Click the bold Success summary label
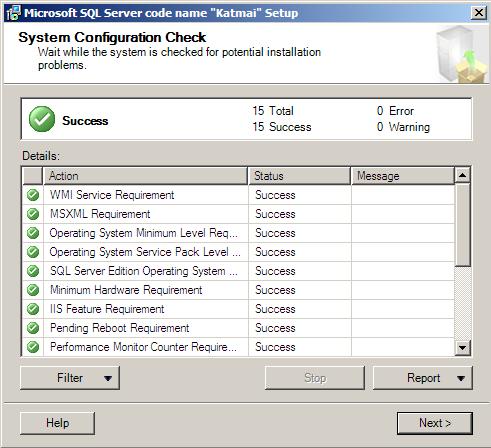491x448 pixels. [85, 121]
